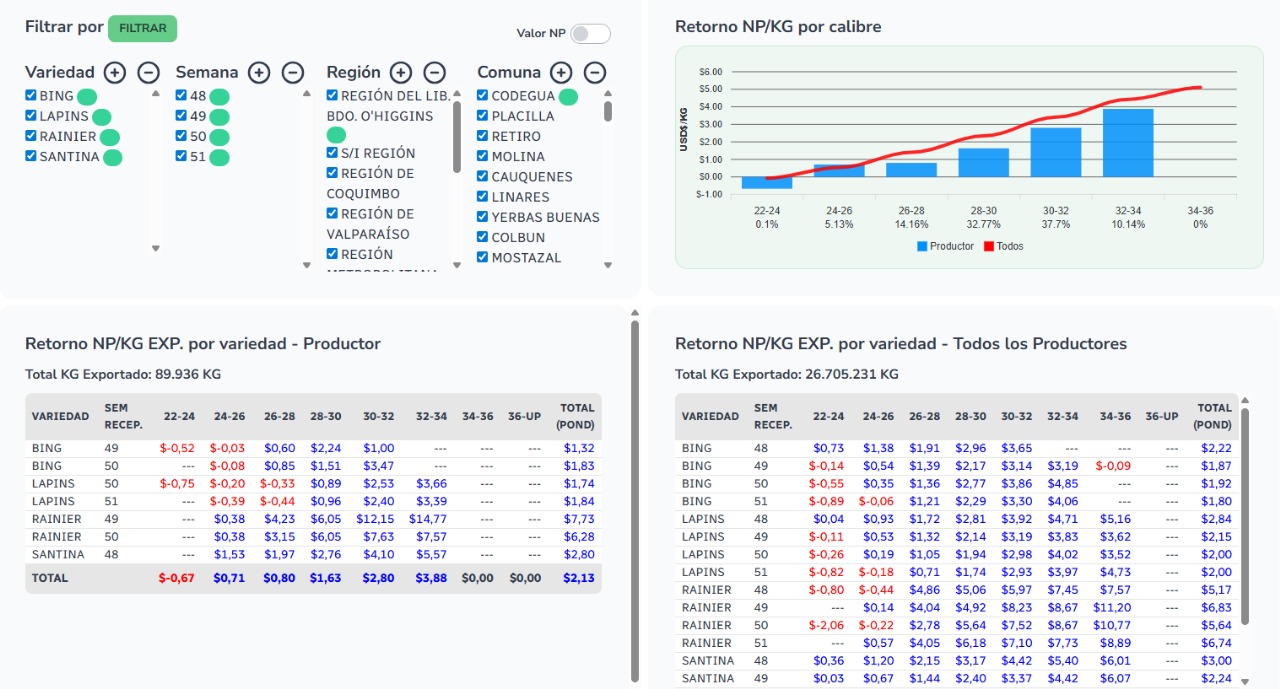This screenshot has height=689, width=1280.
Task: Click the red Todos legend swatch
Action: tap(988, 246)
